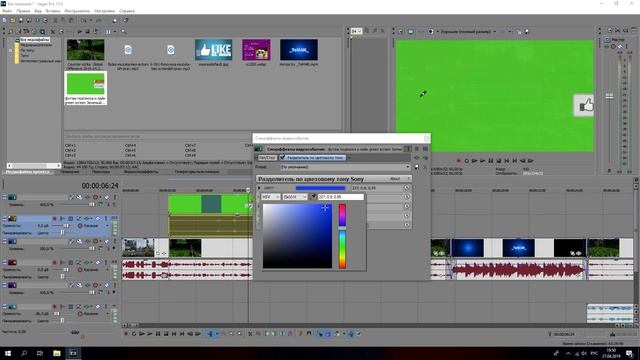Click Play on the timeline transport bar

click(150, 334)
